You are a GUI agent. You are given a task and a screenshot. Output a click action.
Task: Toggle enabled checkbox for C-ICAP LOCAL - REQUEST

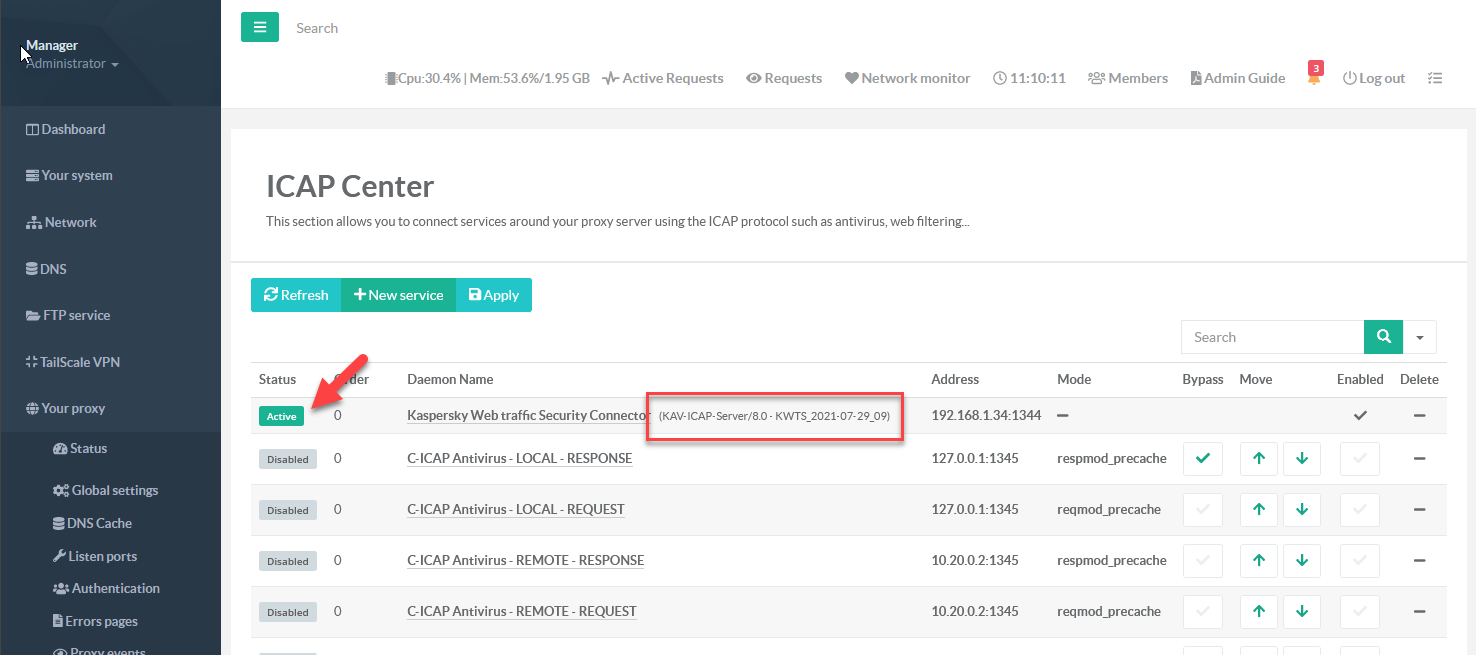(1359, 510)
